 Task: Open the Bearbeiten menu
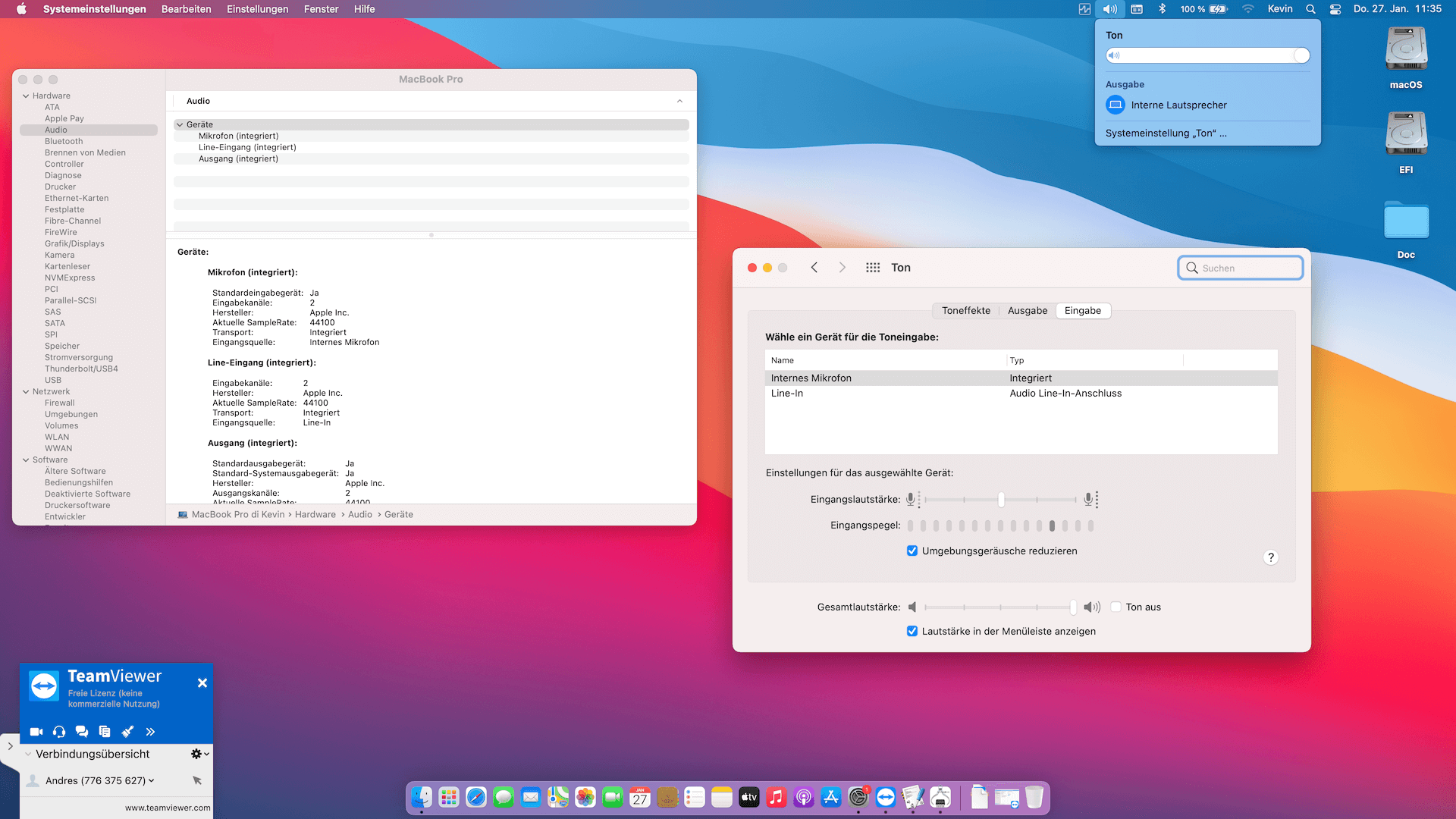(186, 9)
